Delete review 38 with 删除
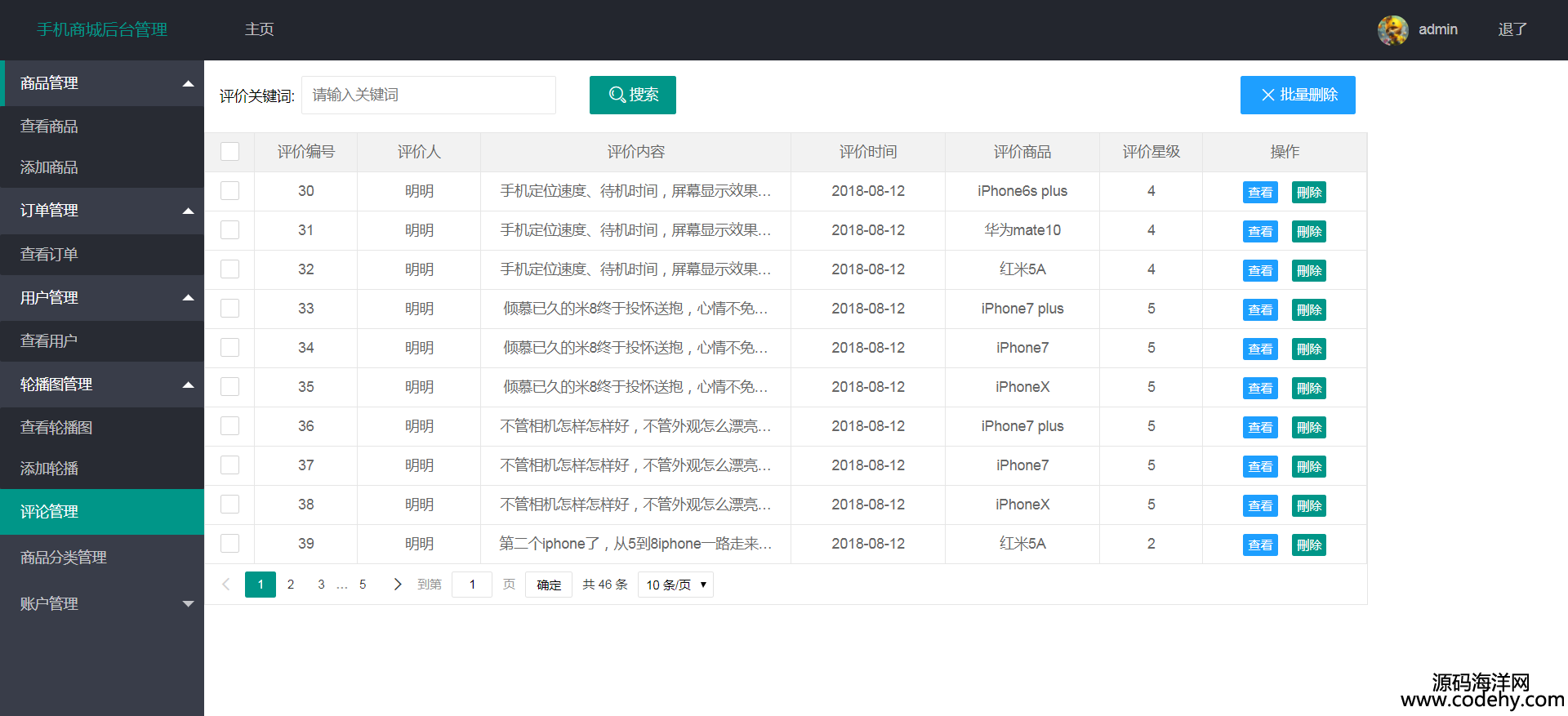 pyautogui.click(x=1309, y=505)
